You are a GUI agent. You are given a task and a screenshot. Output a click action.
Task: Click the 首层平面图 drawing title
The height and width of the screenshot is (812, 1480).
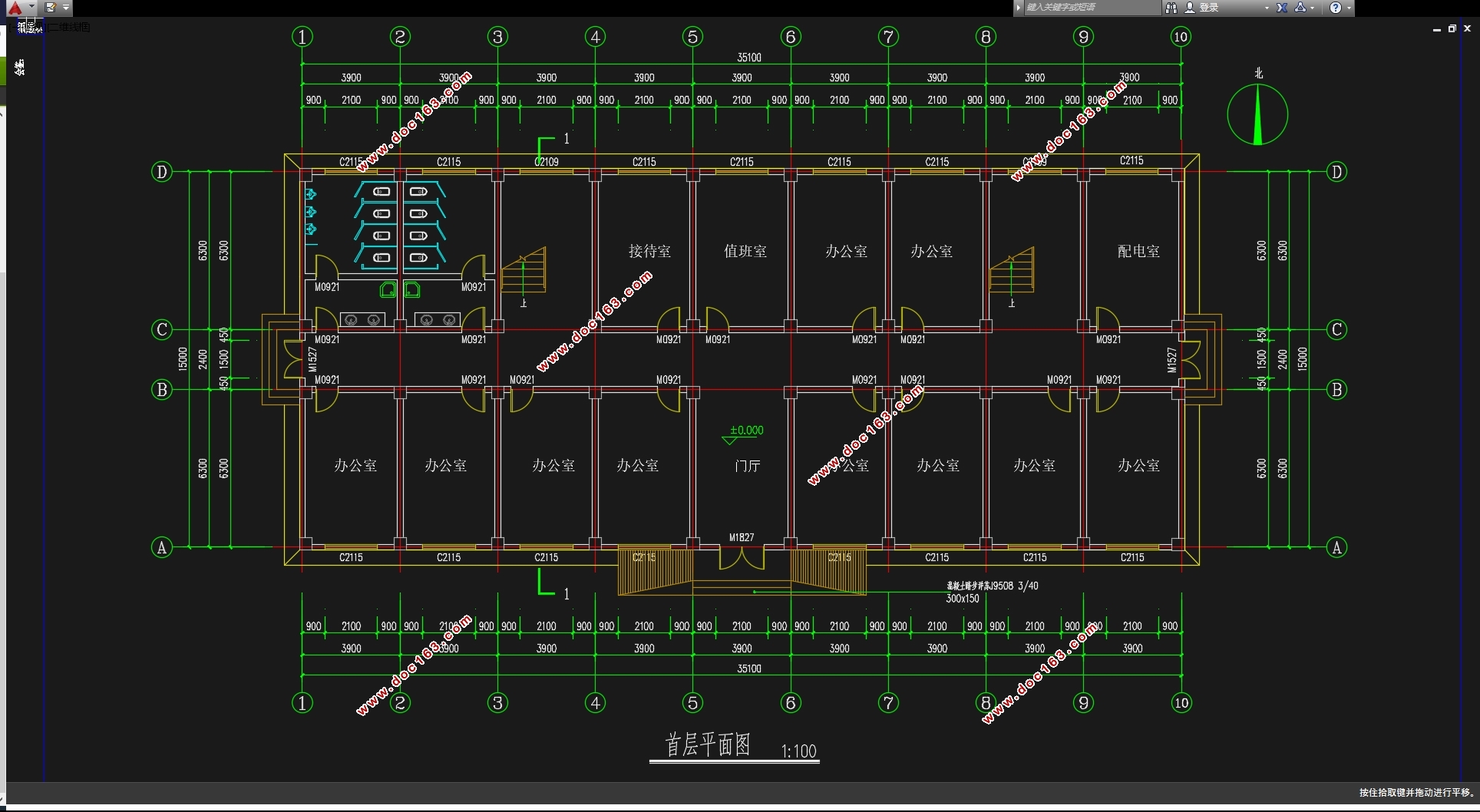(x=707, y=744)
